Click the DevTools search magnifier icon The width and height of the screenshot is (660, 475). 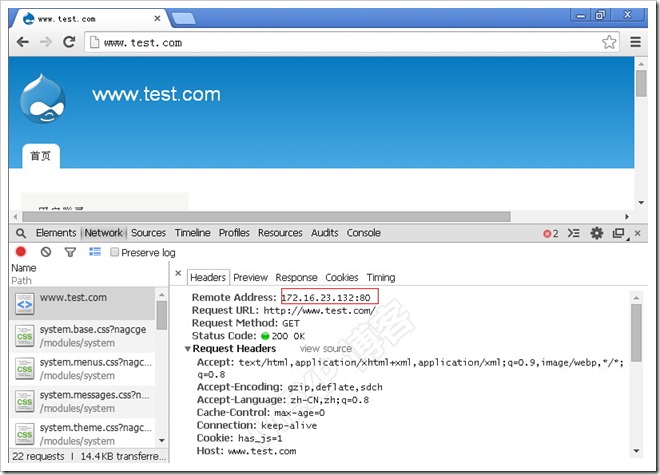pyautogui.click(x=21, y=233)
